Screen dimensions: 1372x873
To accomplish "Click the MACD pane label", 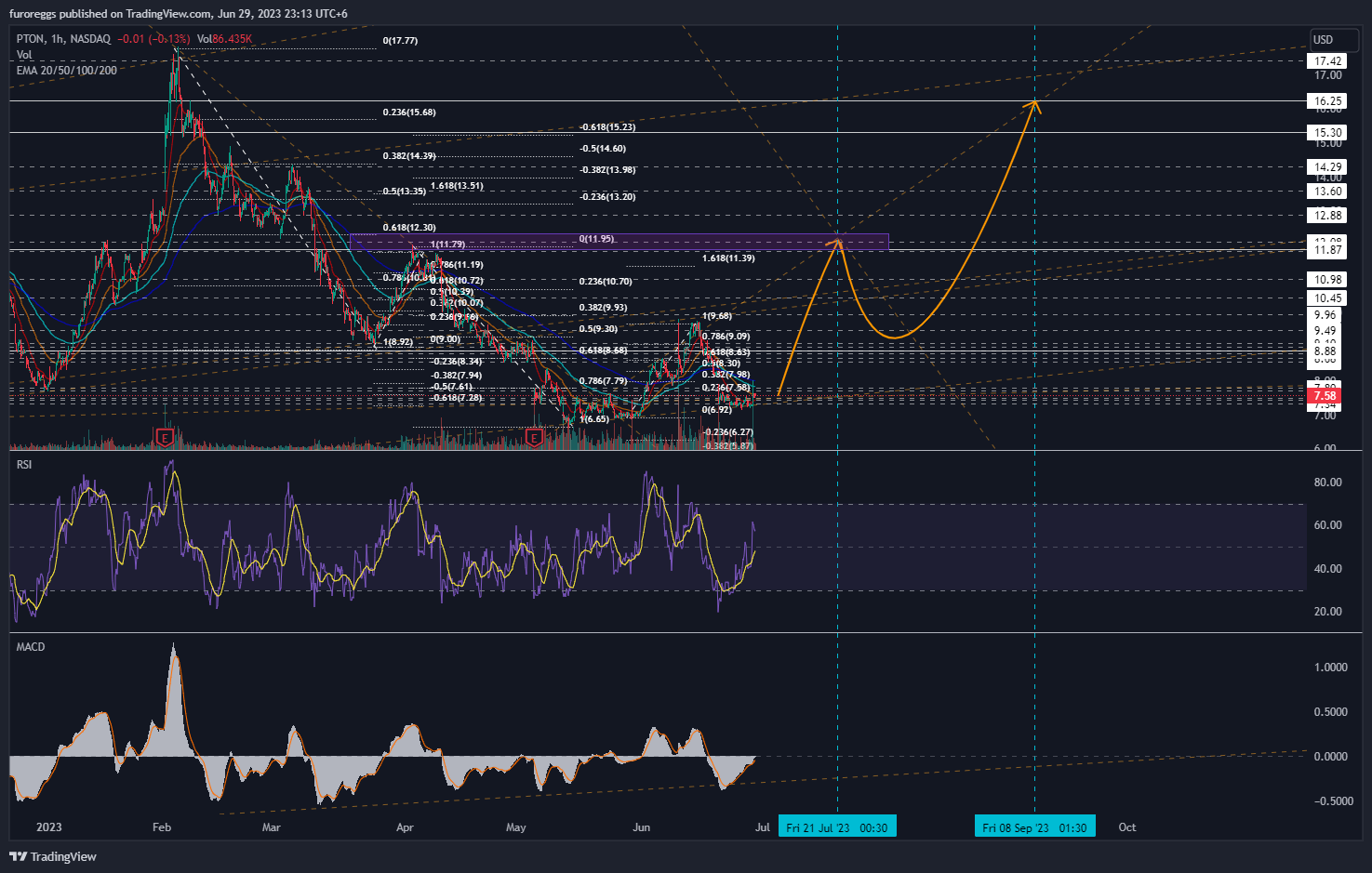I will click(x=31, y=646).
